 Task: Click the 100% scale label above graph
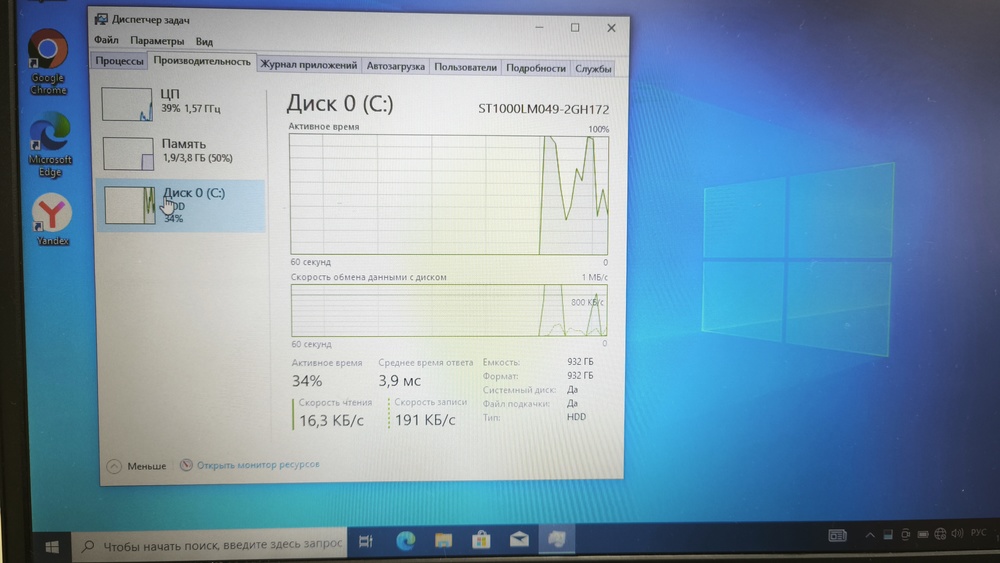[x=598, y=129]
